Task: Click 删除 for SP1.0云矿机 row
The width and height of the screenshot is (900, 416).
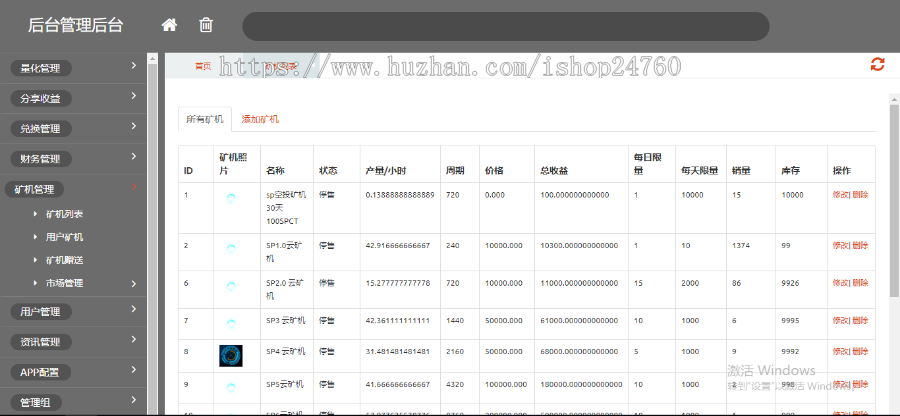Action: [x=860, y=245]
